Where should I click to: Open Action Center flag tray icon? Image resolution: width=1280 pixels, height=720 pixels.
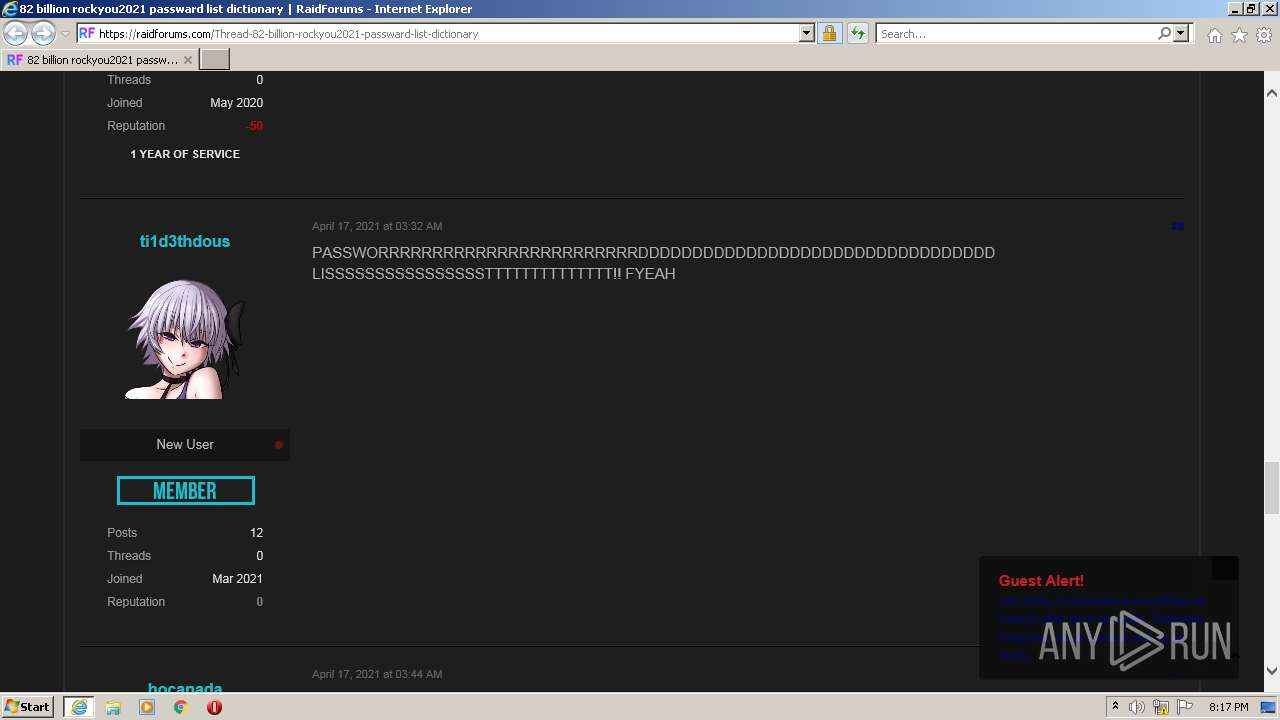(x=1185, y=707)
